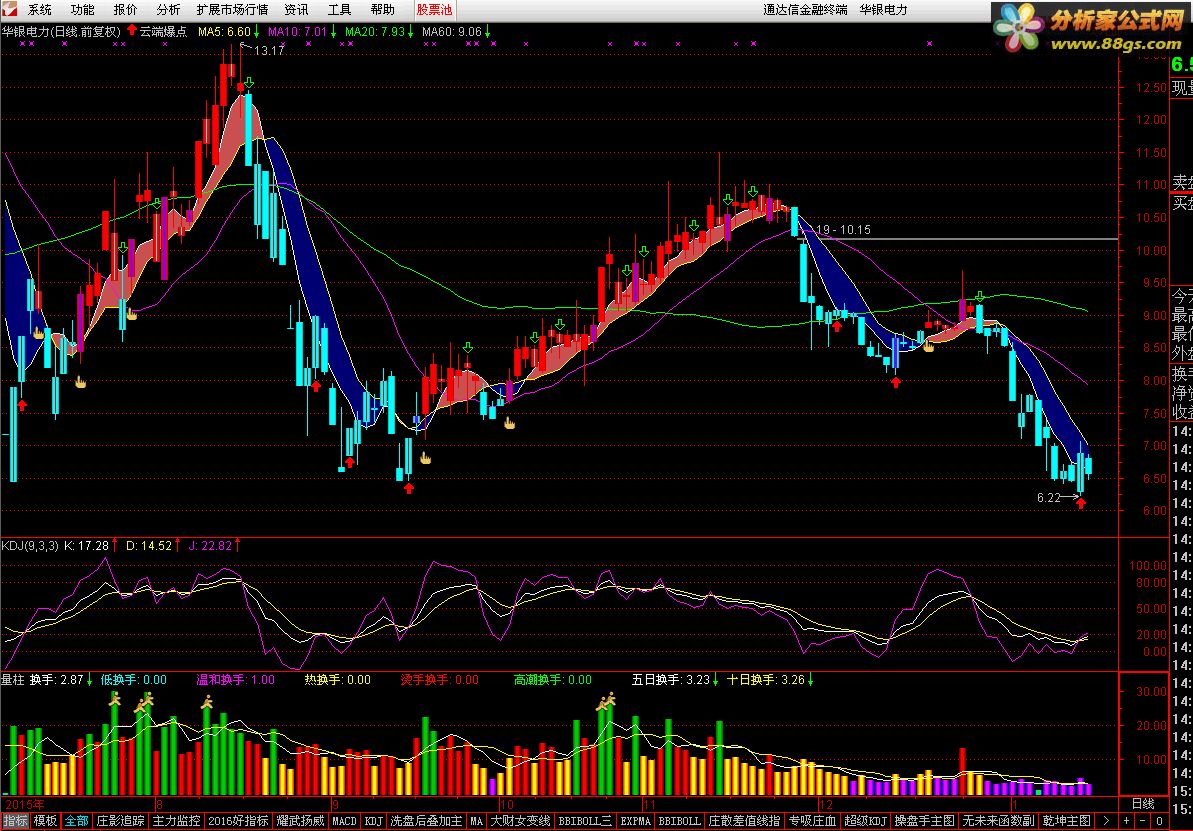1193x831 pixels.
Task: Switch to the 超级KDJ tab
Action: coord(866,821)
